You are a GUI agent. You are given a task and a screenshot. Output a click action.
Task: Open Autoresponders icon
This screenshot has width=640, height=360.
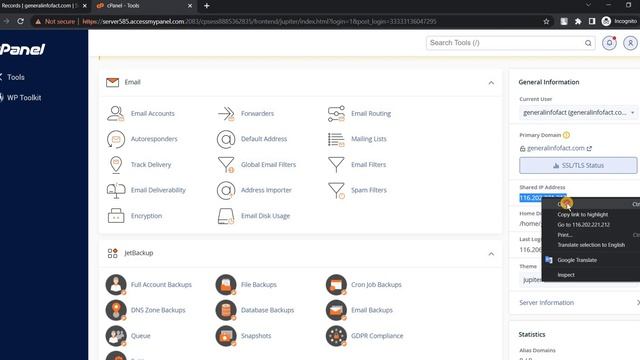[x=116, y=139]
